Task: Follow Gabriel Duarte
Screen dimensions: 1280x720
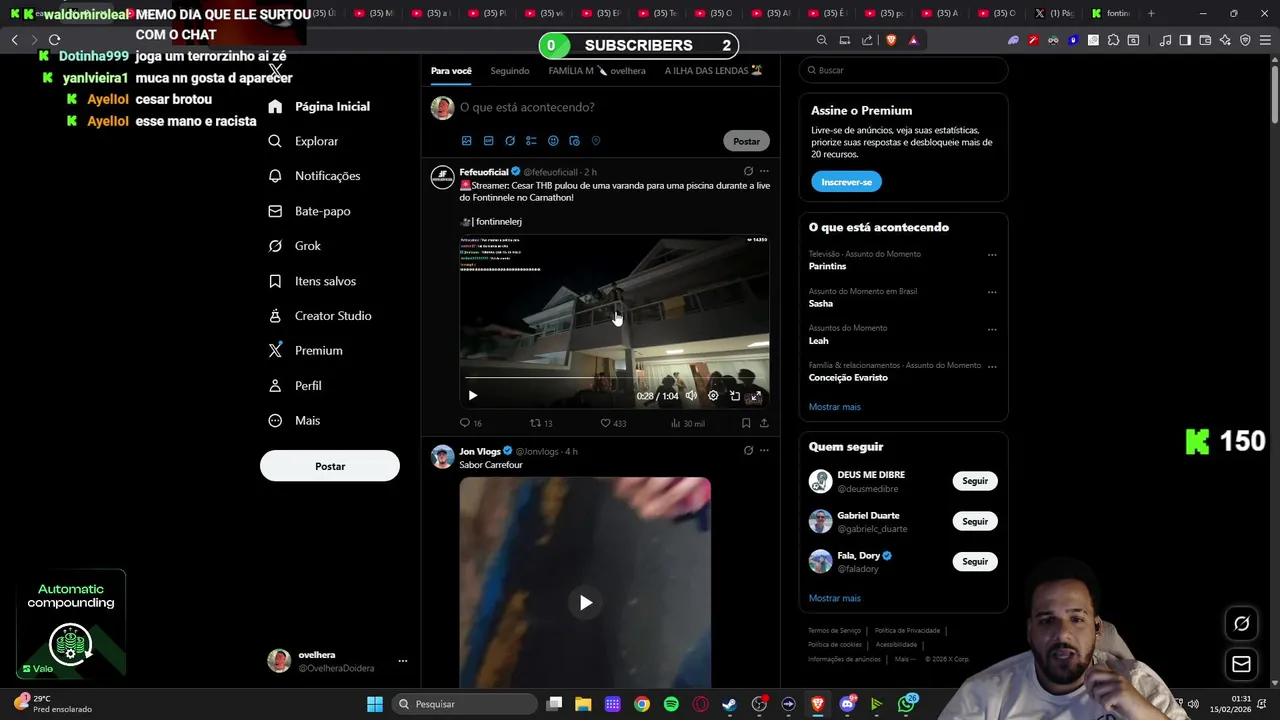Action: (x=975, y=521)
